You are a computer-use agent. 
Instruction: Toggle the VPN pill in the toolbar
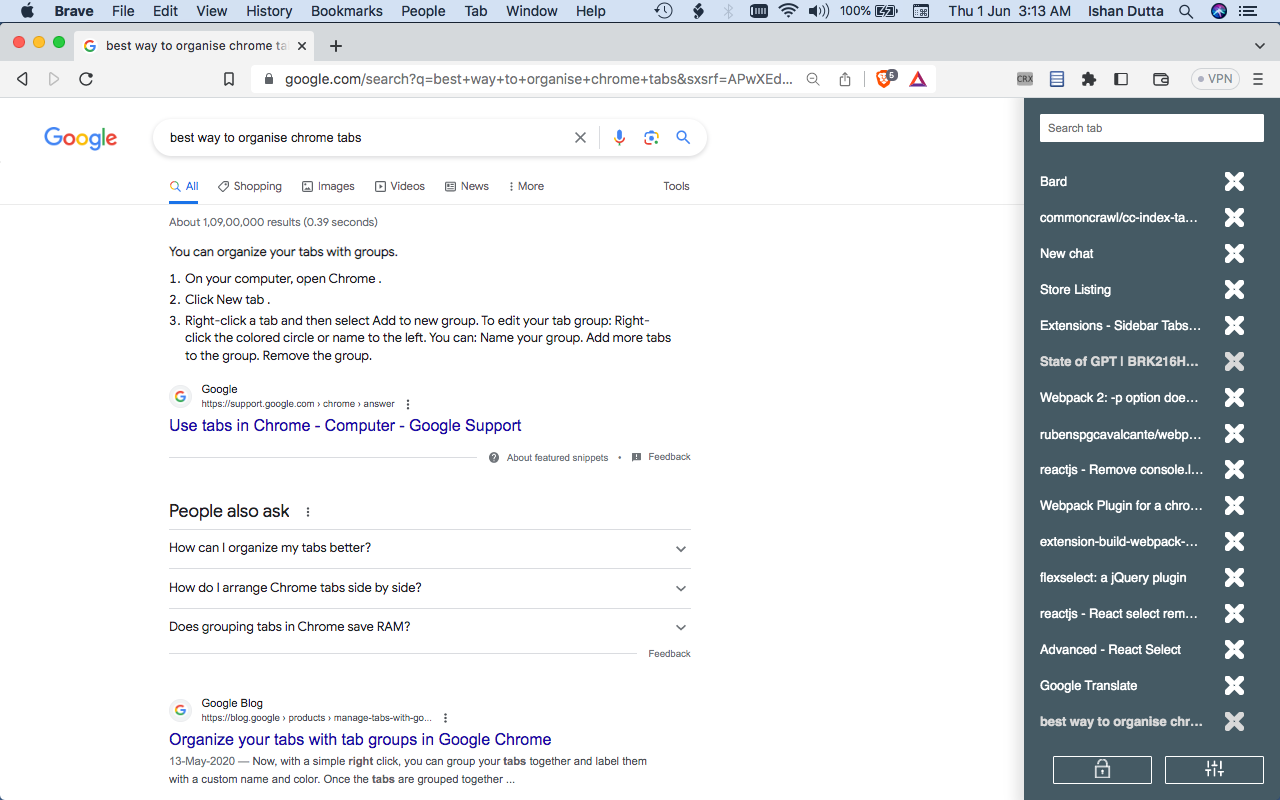coord(1214,77)
